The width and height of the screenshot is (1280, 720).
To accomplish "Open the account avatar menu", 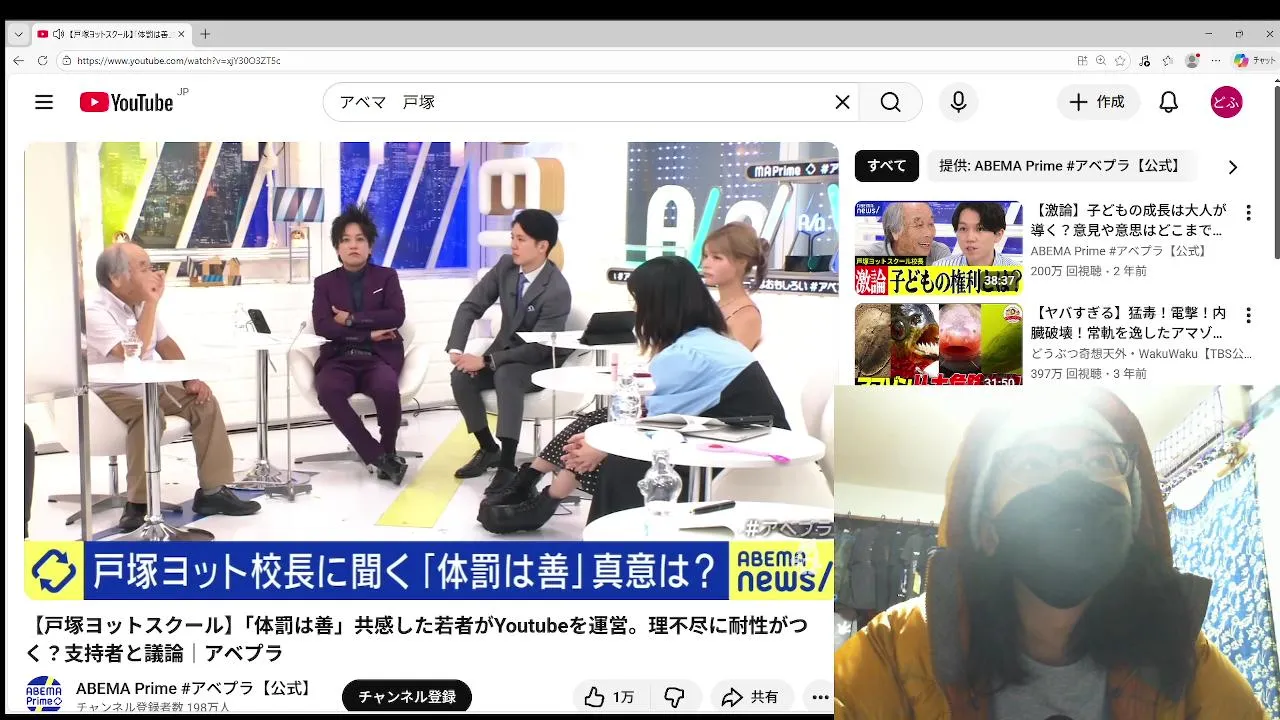I will pos(1226,102).
